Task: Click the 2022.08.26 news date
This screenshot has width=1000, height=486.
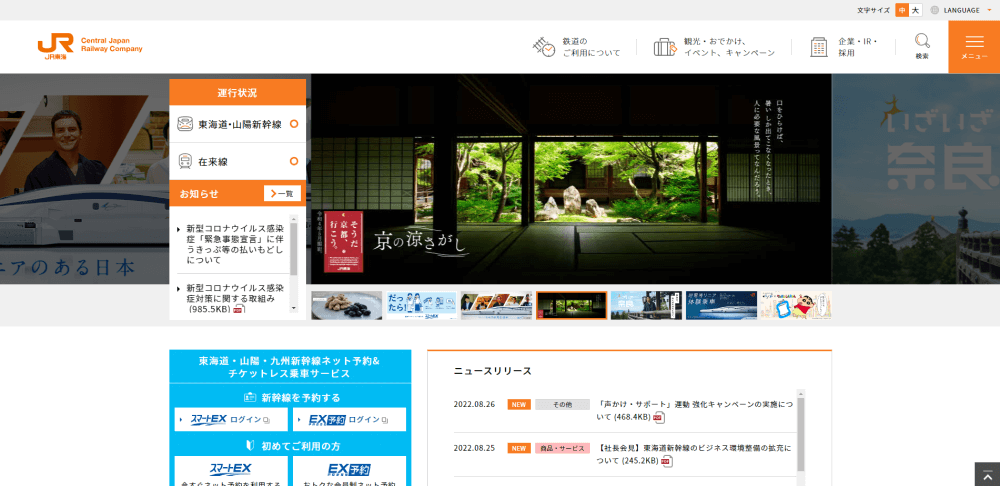Action: point(474,404)
